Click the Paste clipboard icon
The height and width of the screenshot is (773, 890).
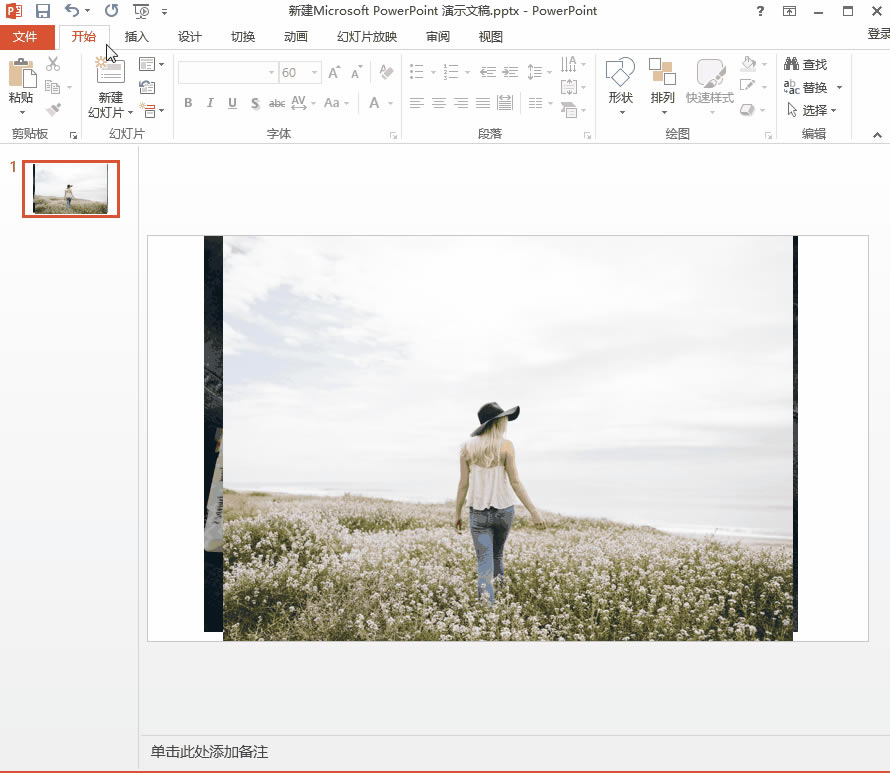[21, 73]
